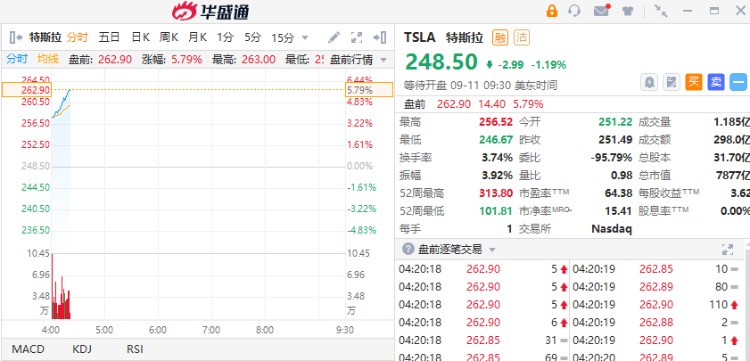
Task: Open the 盘前逐笔交易 dropdown
Action: [492, 250]
